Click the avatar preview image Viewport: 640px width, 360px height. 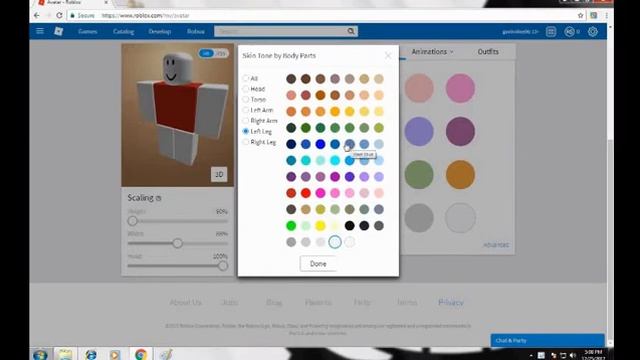coord(178,115)
